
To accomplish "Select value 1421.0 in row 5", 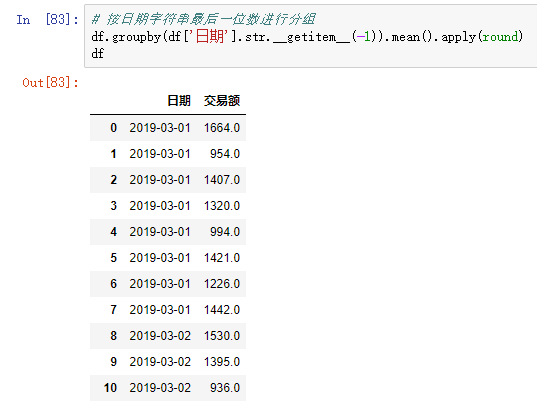I will click(222, 258).
